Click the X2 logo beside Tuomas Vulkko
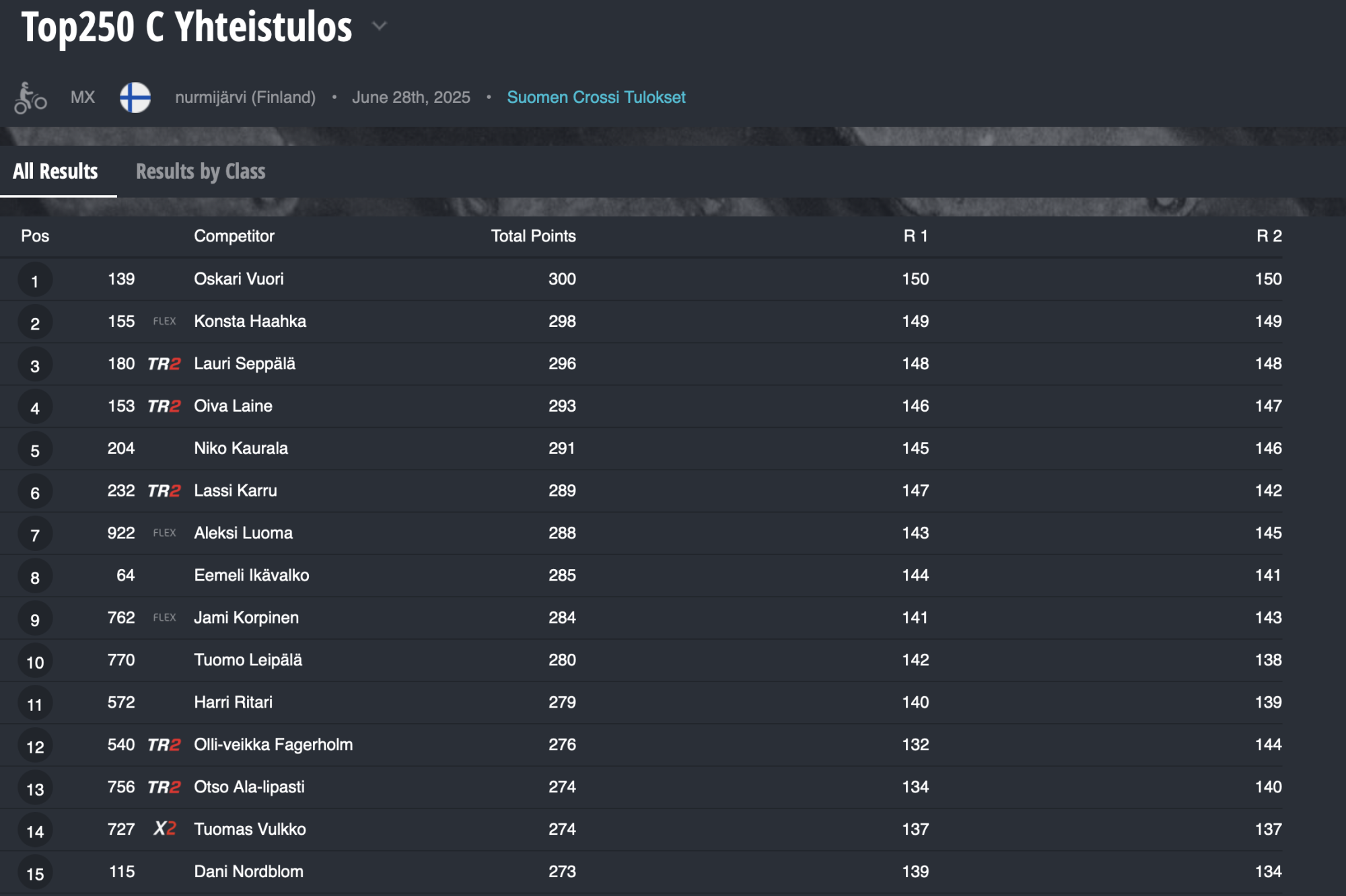The image size is (1346, 896). click(x=164, y=829)
